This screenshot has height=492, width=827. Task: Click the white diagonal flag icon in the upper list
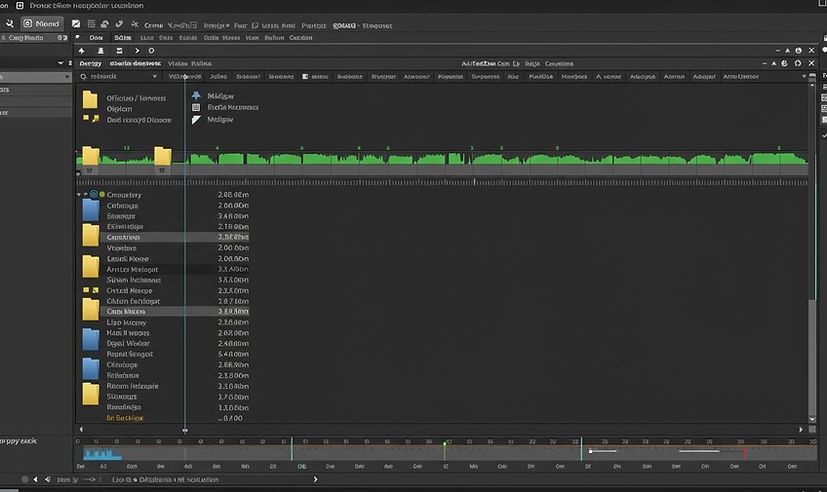click(196, 120)
